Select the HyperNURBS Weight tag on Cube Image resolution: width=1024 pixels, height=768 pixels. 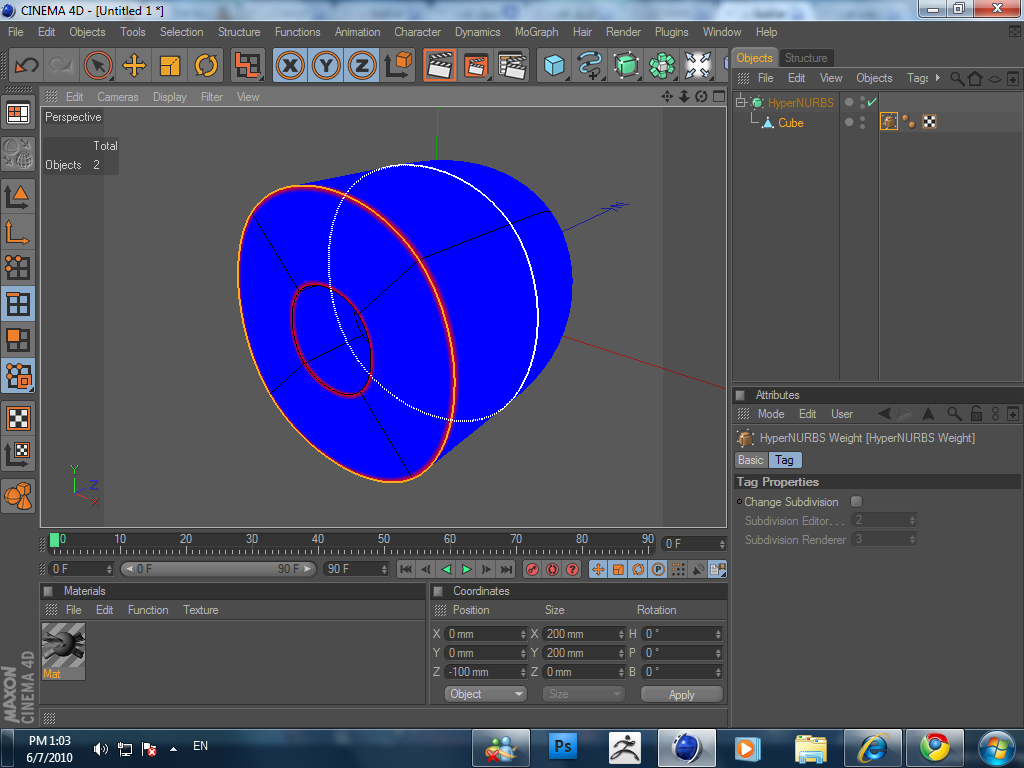889,121
